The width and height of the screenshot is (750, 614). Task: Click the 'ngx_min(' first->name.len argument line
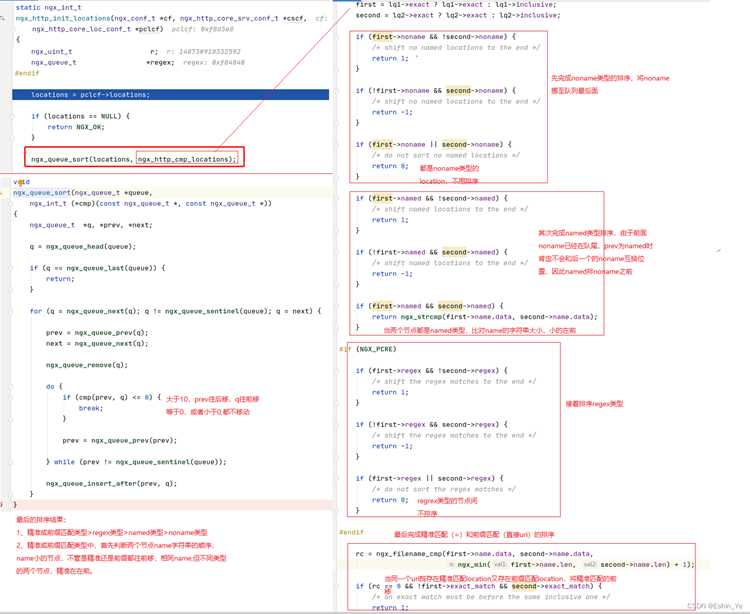click(575, 565)
